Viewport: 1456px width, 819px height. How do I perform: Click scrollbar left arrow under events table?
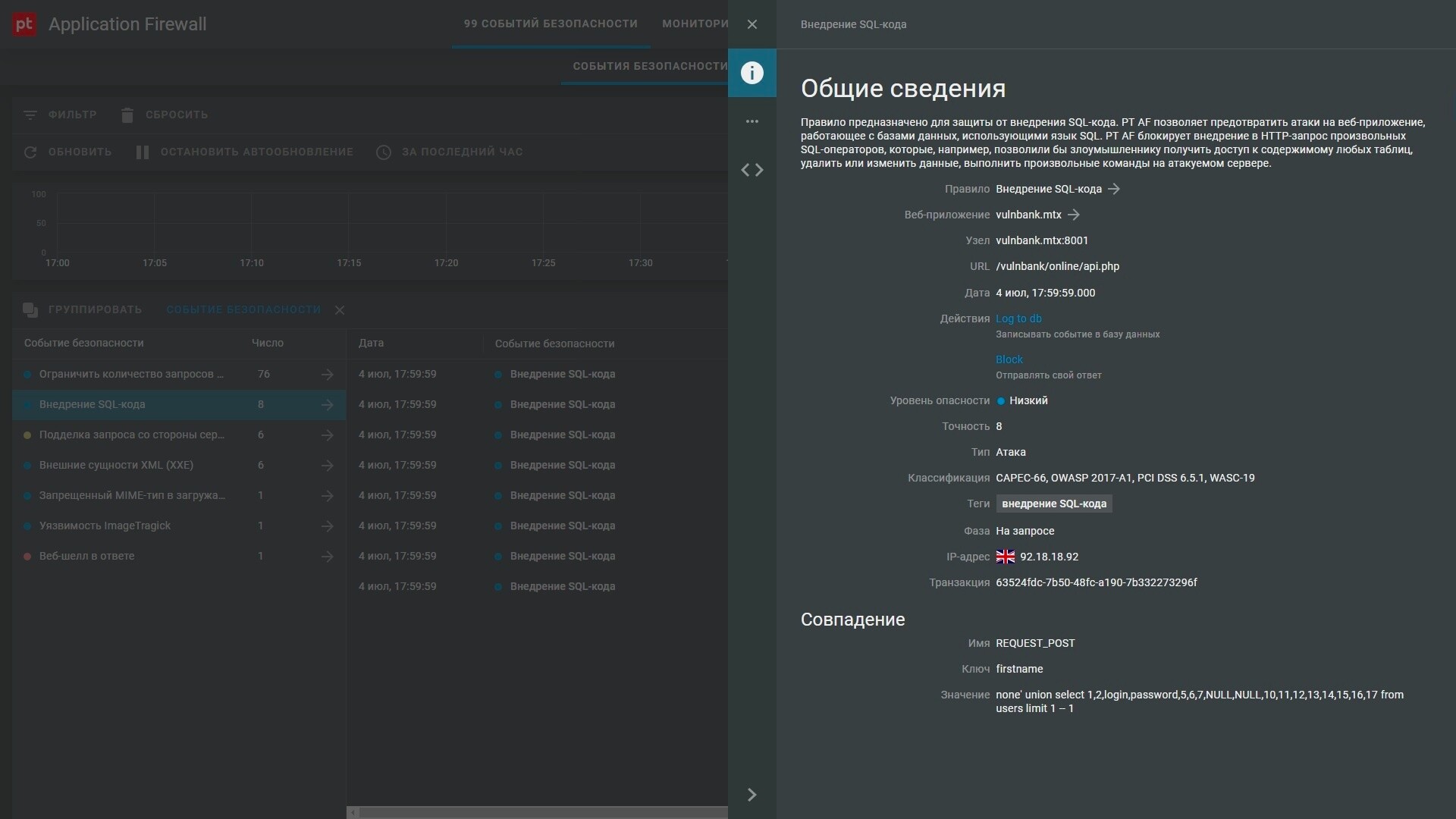[353, 812]
